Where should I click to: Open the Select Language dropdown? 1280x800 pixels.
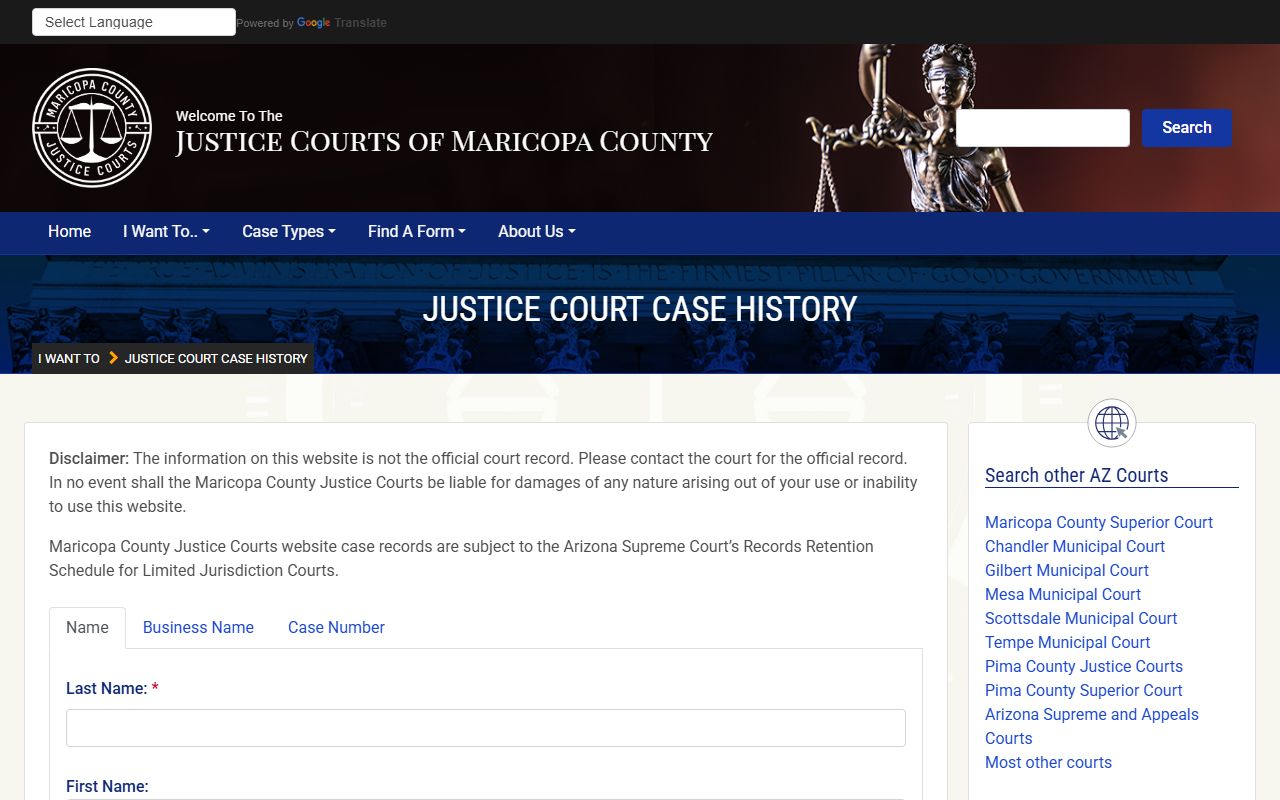pos(134,22)
